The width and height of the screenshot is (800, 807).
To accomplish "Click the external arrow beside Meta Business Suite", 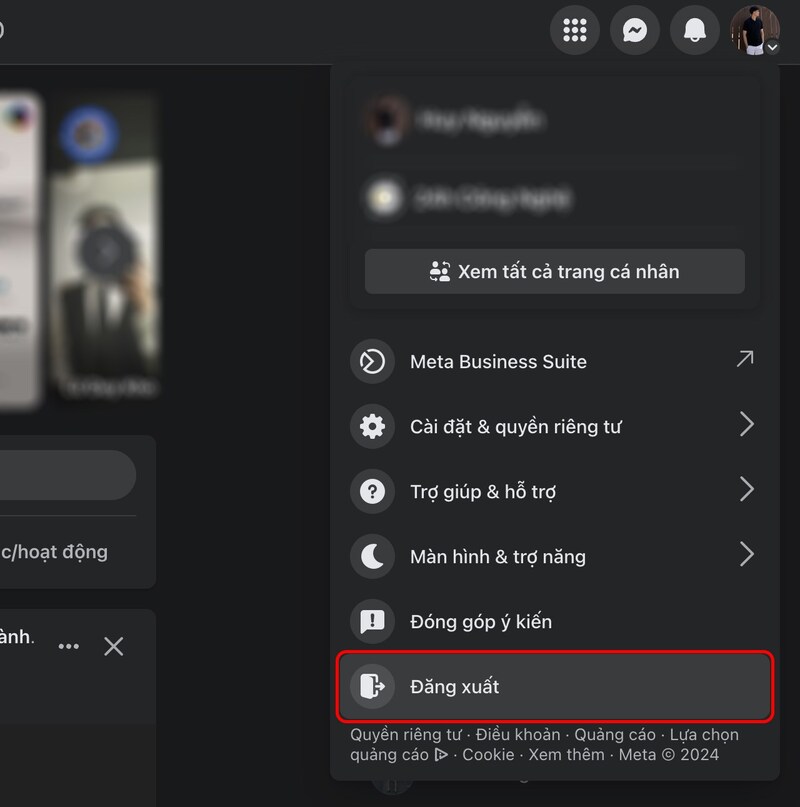I will click(x=744, y=359).
